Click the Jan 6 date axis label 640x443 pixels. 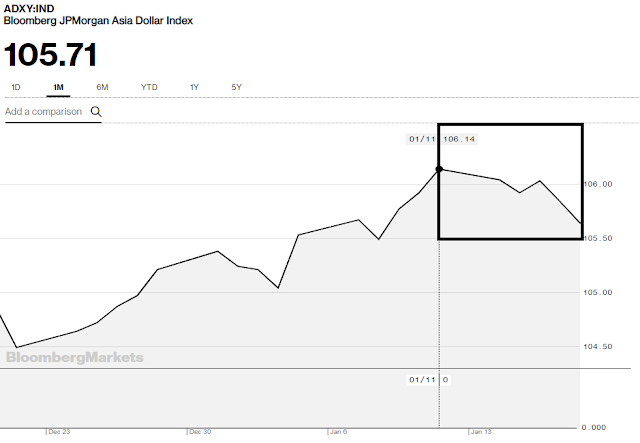pyautogui.click(x=340, y=432)
